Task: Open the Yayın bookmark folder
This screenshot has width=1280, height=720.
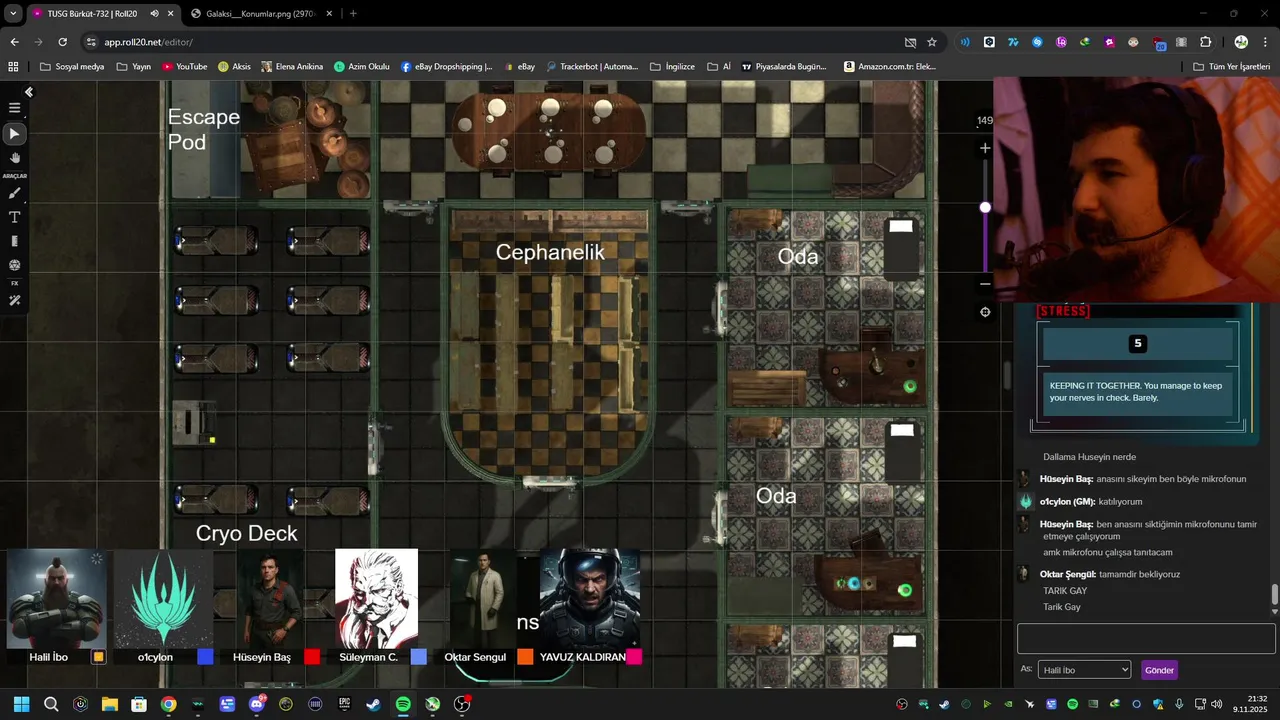Action: click(134, 67)
